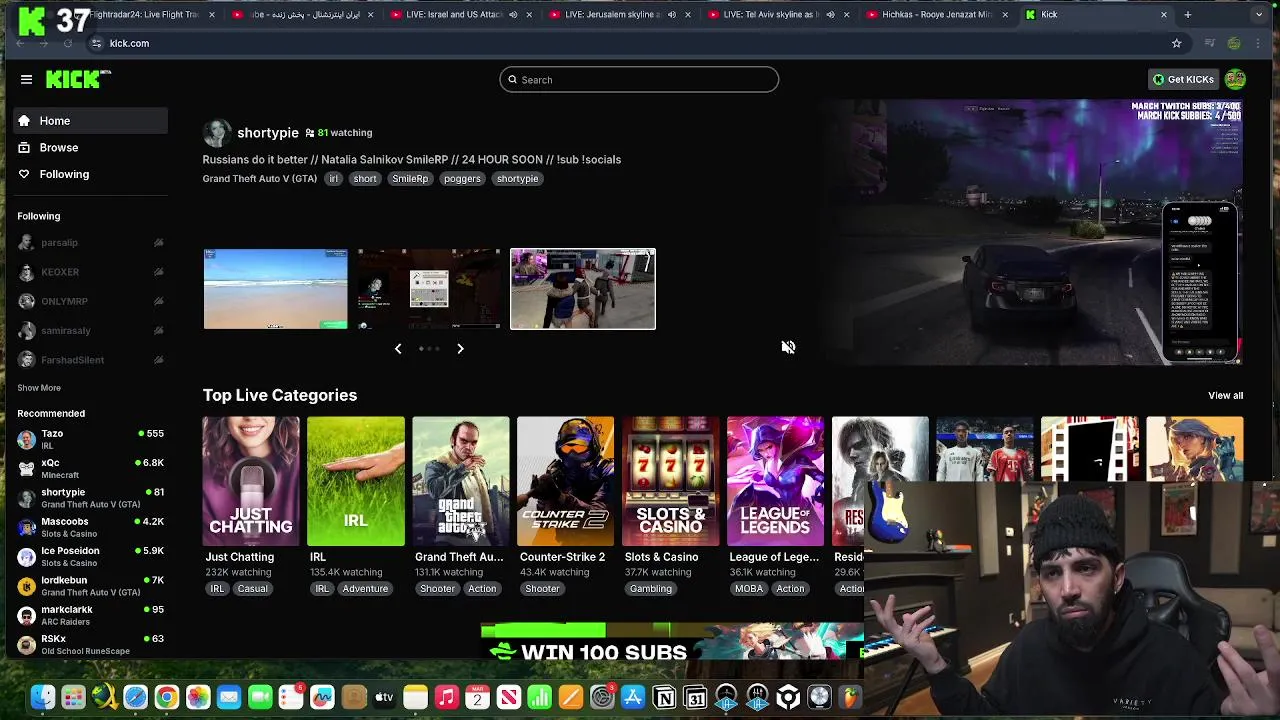The width and height of the screenshot is (1280, 720).
Task: Go to the previous carousel slide
Action: (x=398, y=348)
